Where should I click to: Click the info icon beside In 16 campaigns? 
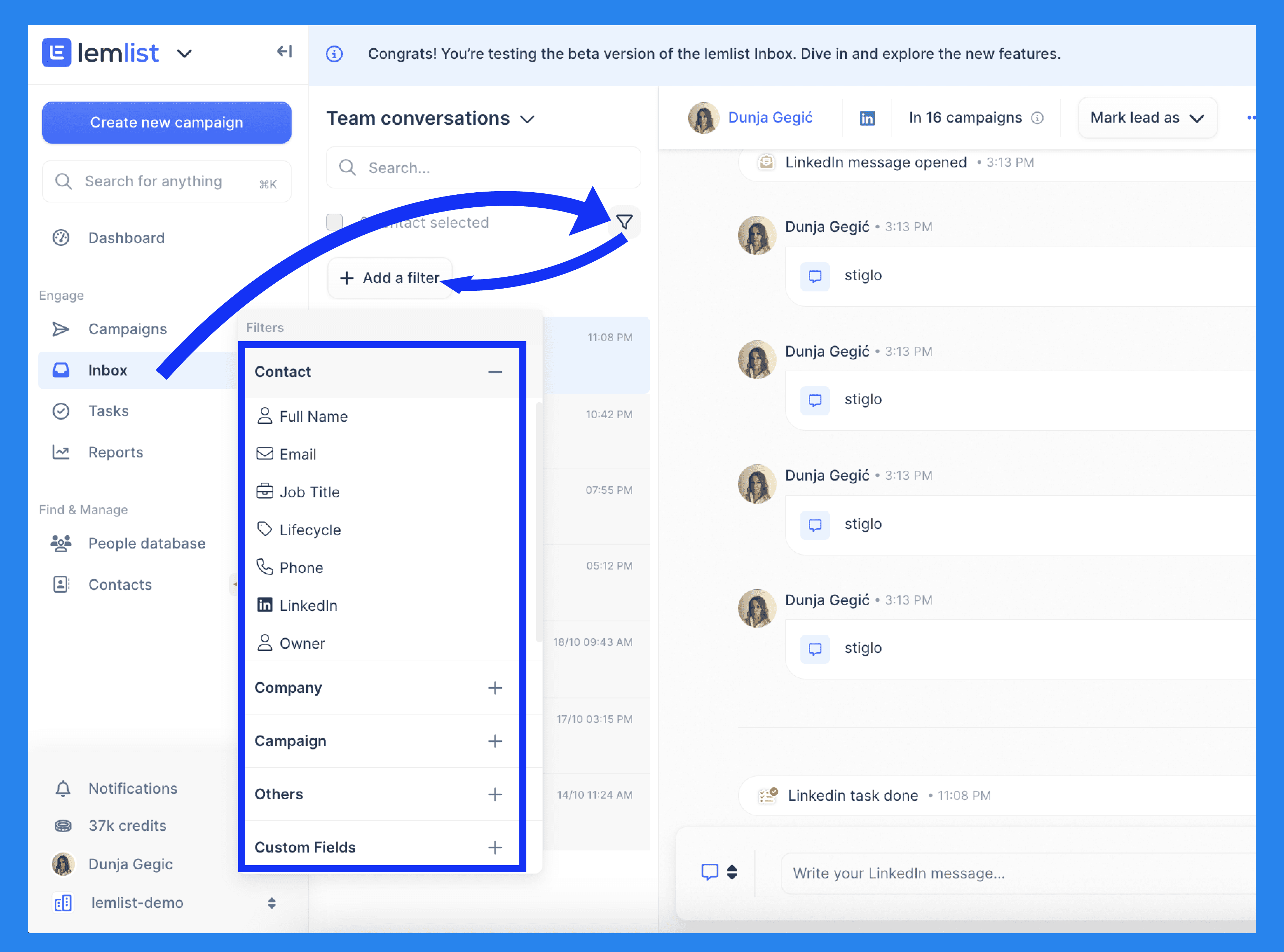pyautogui.click(x=1037, y=118)
